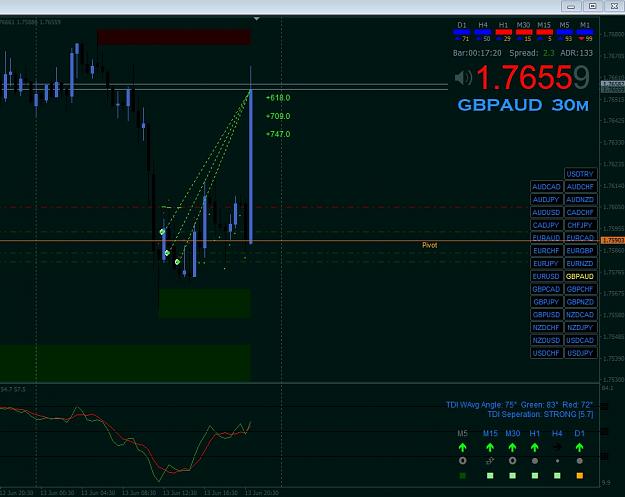The width and height of the screenshot is (625, 497).
Task: Open the USDJPY pair
Action: coord(580,353)
